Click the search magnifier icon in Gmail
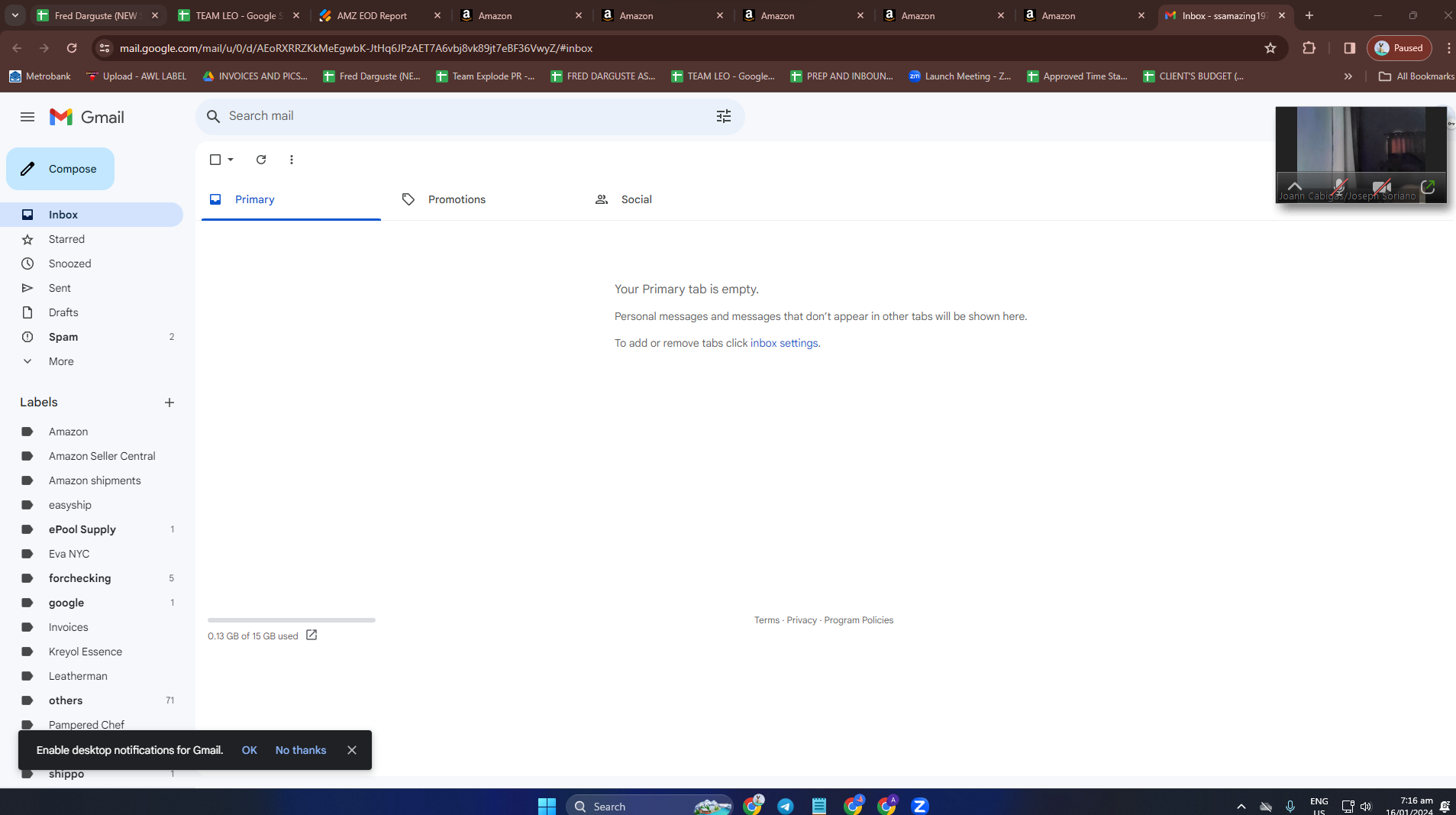Viewport: 1456px width, 815px height. tap(214, 116)
